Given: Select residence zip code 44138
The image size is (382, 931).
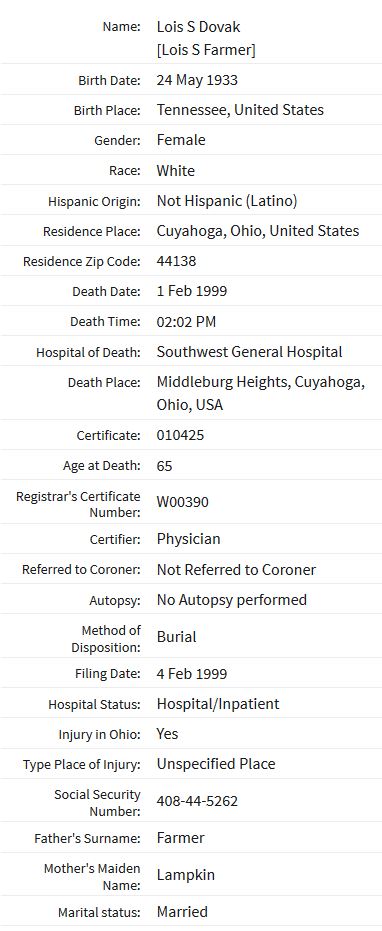Looking at the screenshot, I should 176,261.
